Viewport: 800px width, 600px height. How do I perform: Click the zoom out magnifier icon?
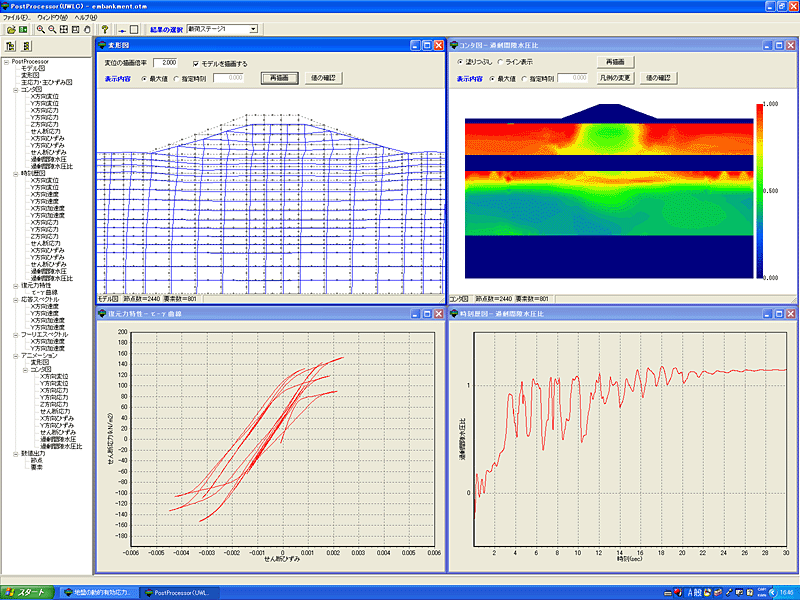[51, 30]
